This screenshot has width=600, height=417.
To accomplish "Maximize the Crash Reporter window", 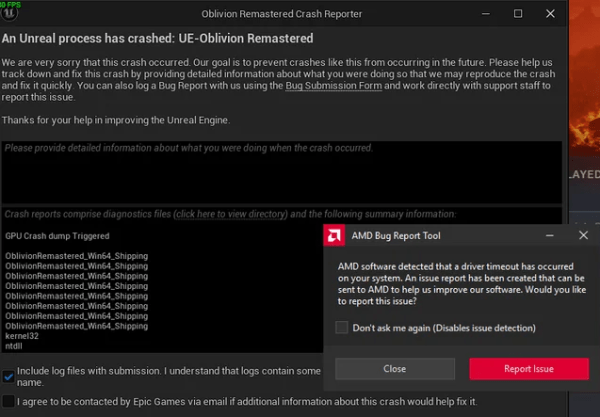I will pos(518,13).
